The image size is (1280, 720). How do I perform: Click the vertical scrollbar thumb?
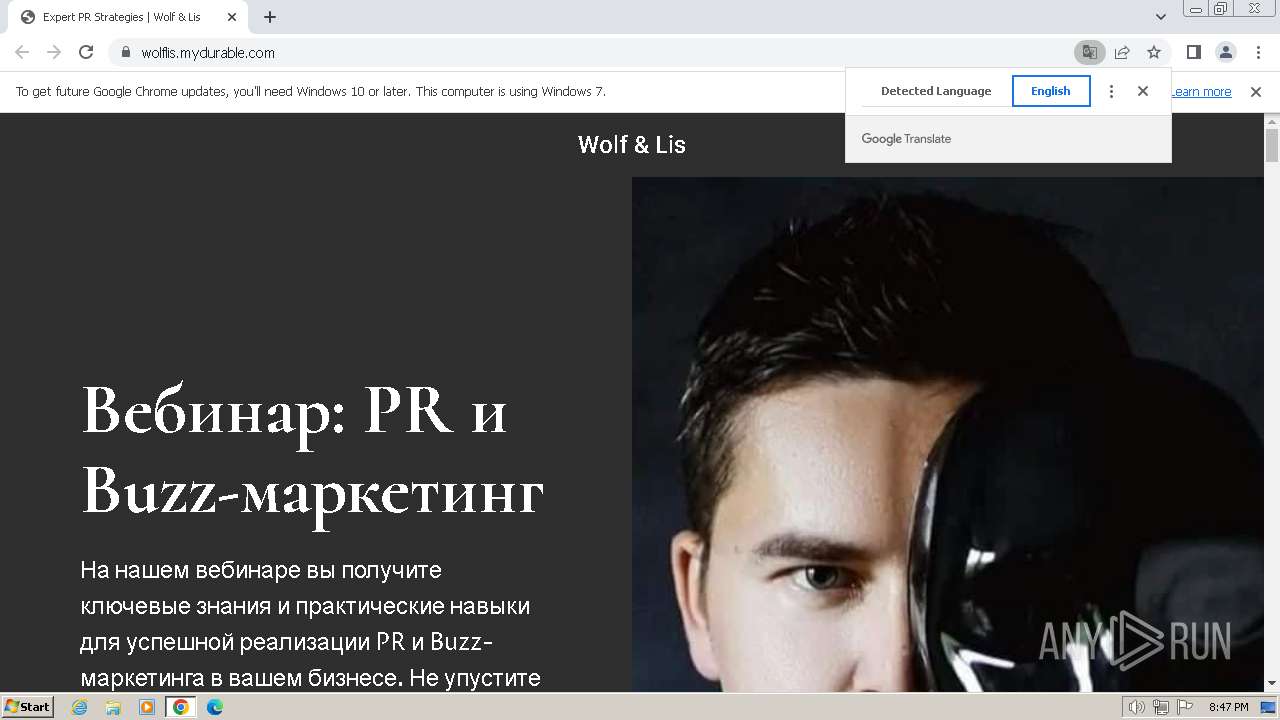[x=1272, y=145]
